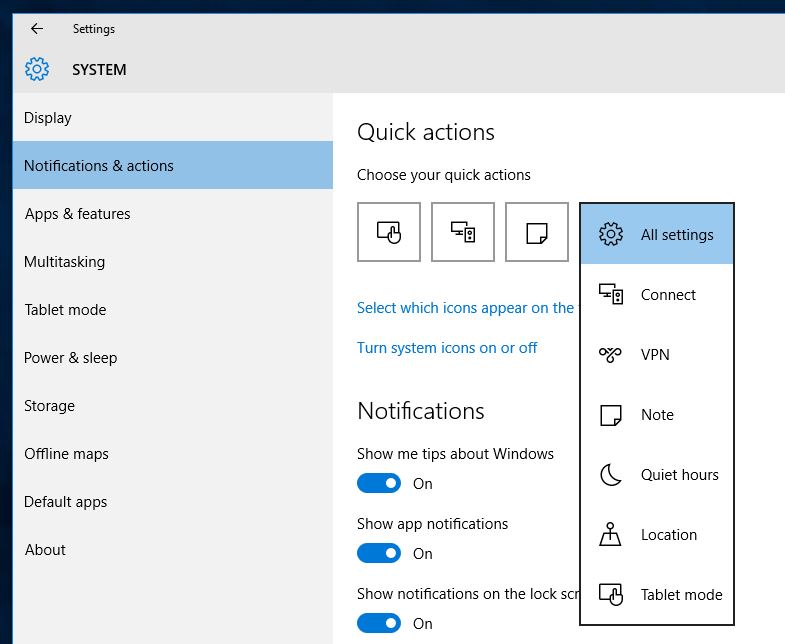Screen dimensions: 785x644
Task: Toggle Show app notifications switch
Action: click(x=379, y=553)
